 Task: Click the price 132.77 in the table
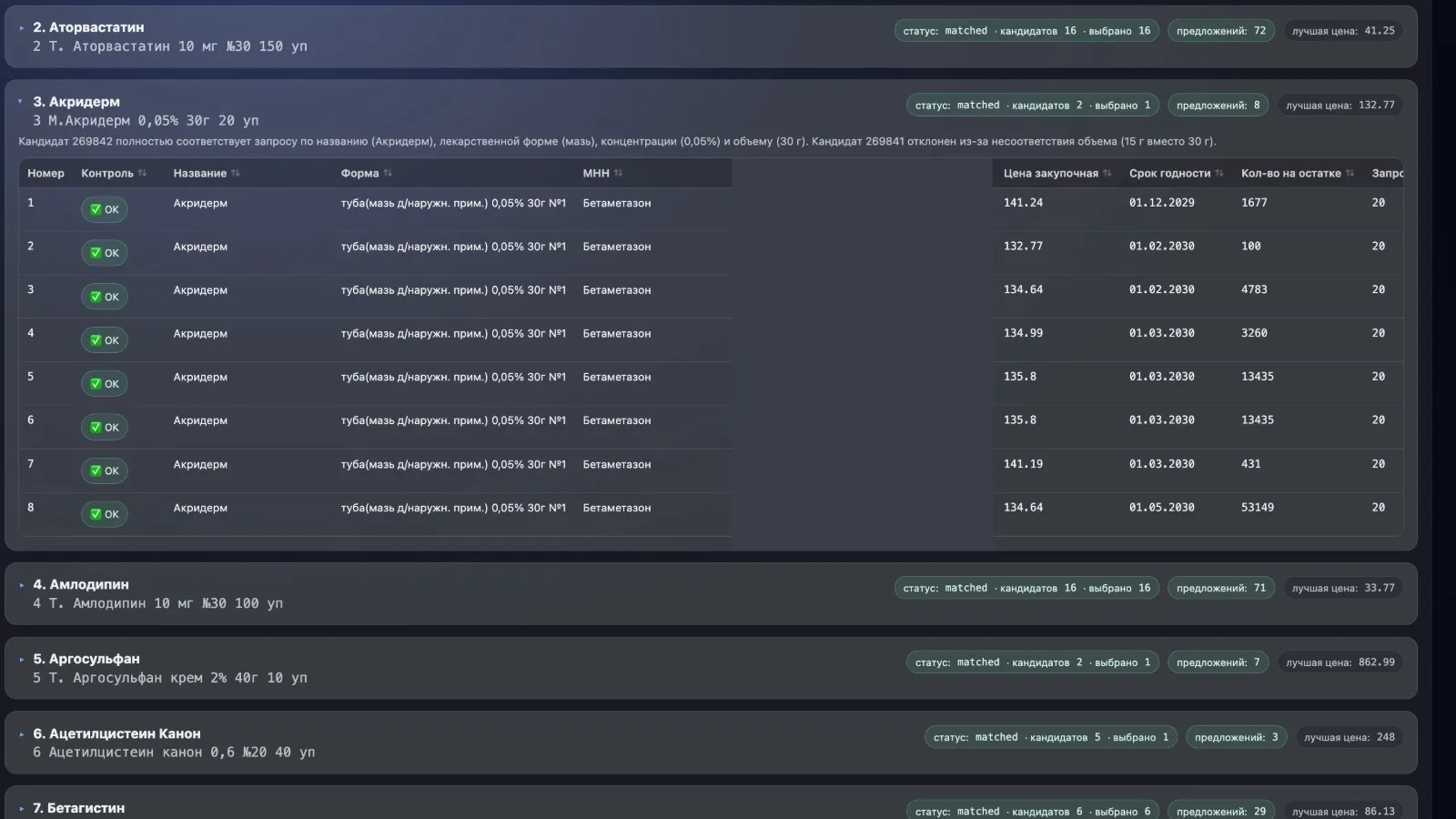1023,246
